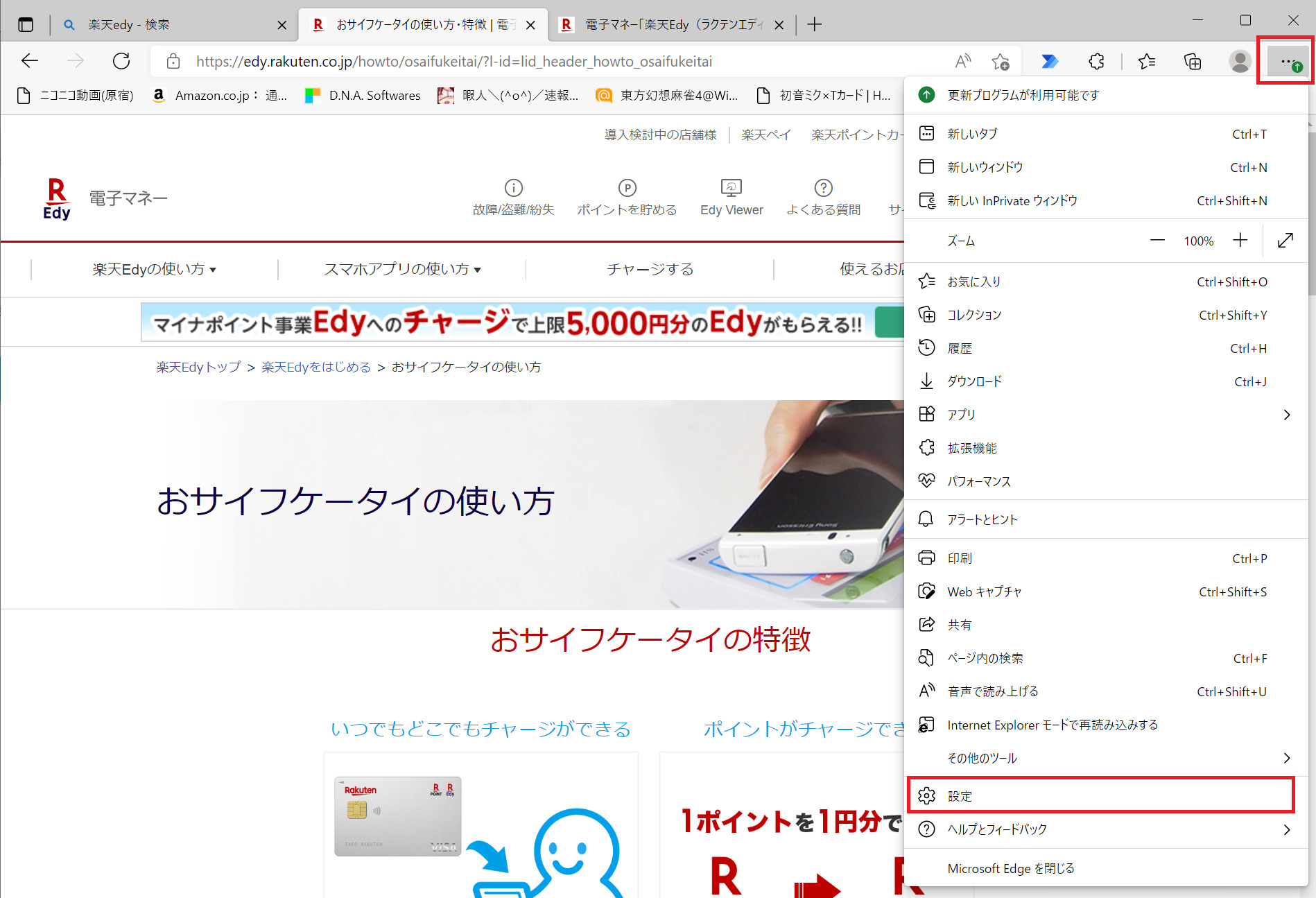This screenshot has height=898, width=1316.
Task: Click the Read Aloud icon in address bar
Action: 962,61
